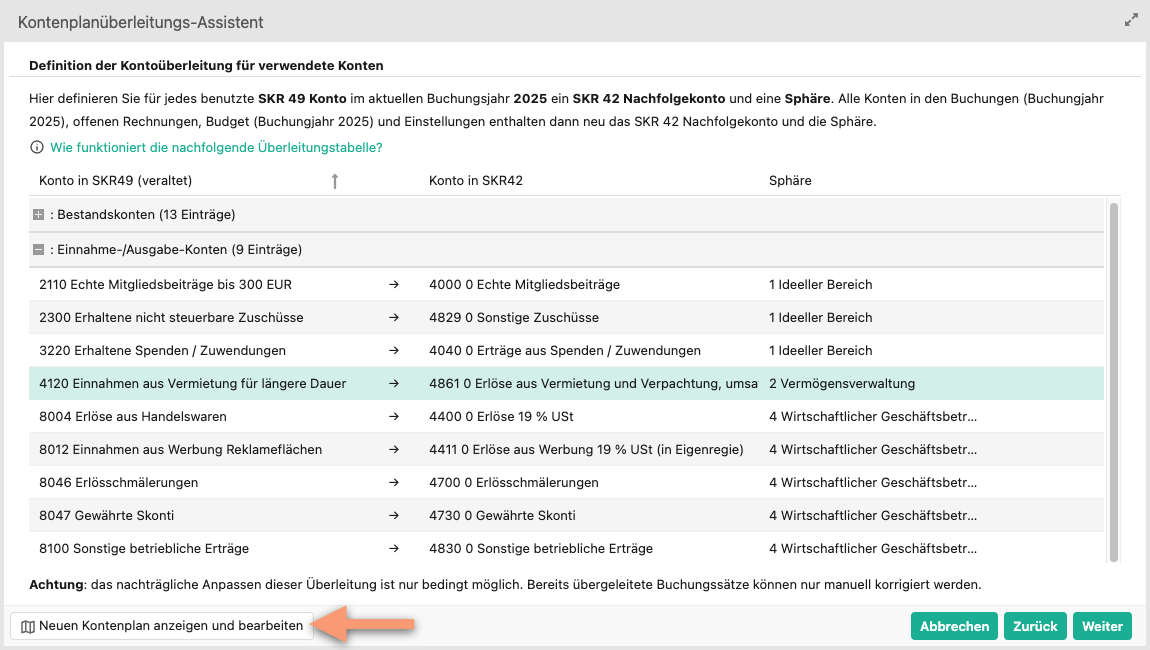Click the info icon beside the help link
The height and width of the screenshot is (650, 1150).
point(37,147)
